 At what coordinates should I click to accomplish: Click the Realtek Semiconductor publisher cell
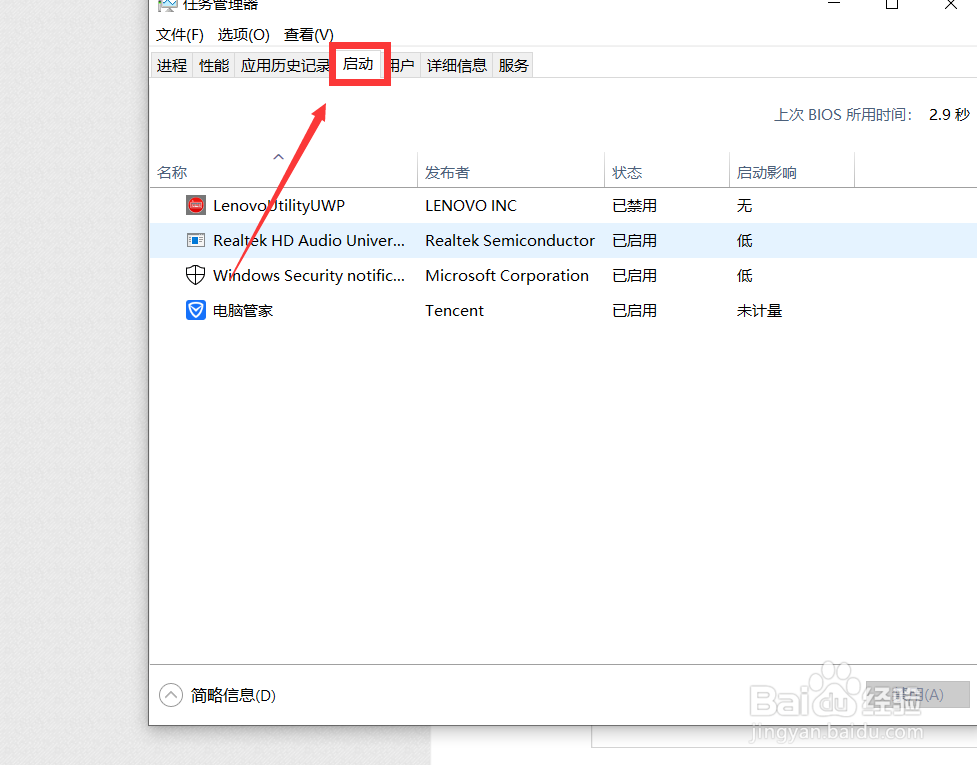[510, 240]
